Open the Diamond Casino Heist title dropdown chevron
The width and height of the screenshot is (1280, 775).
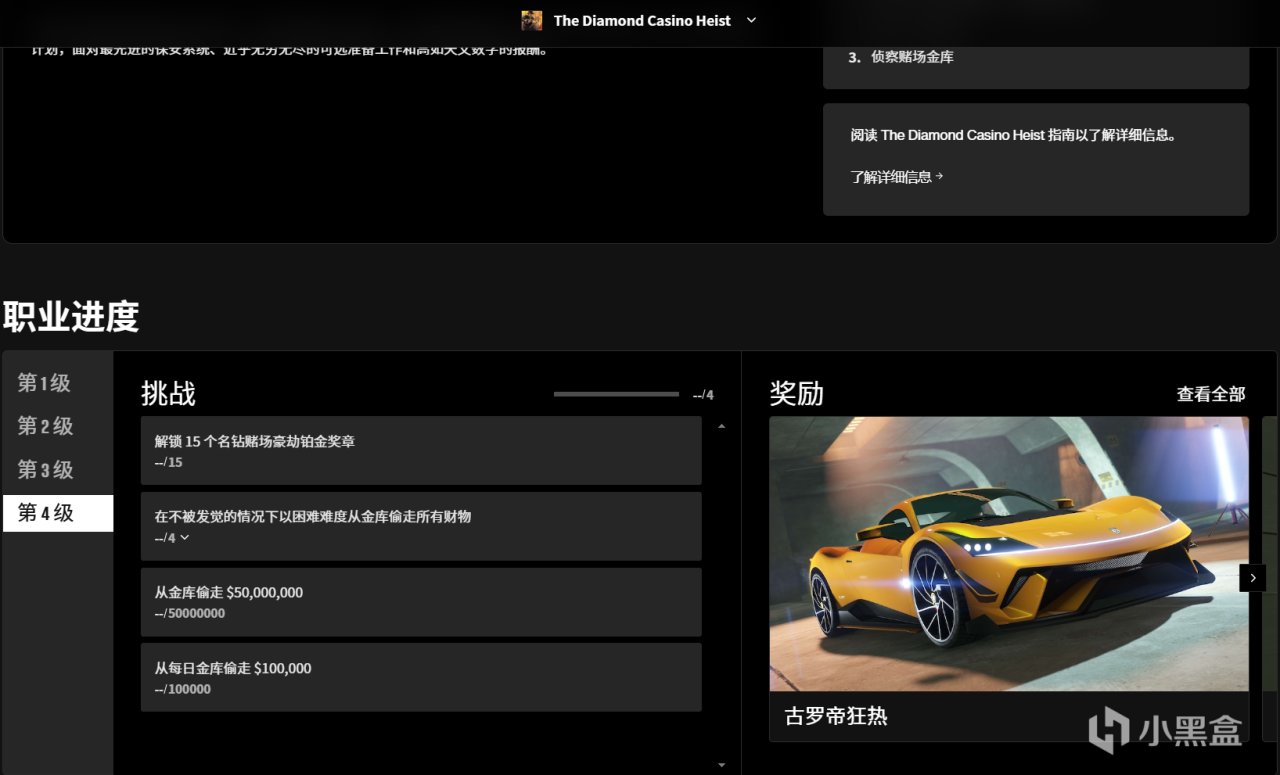point(752,20)
